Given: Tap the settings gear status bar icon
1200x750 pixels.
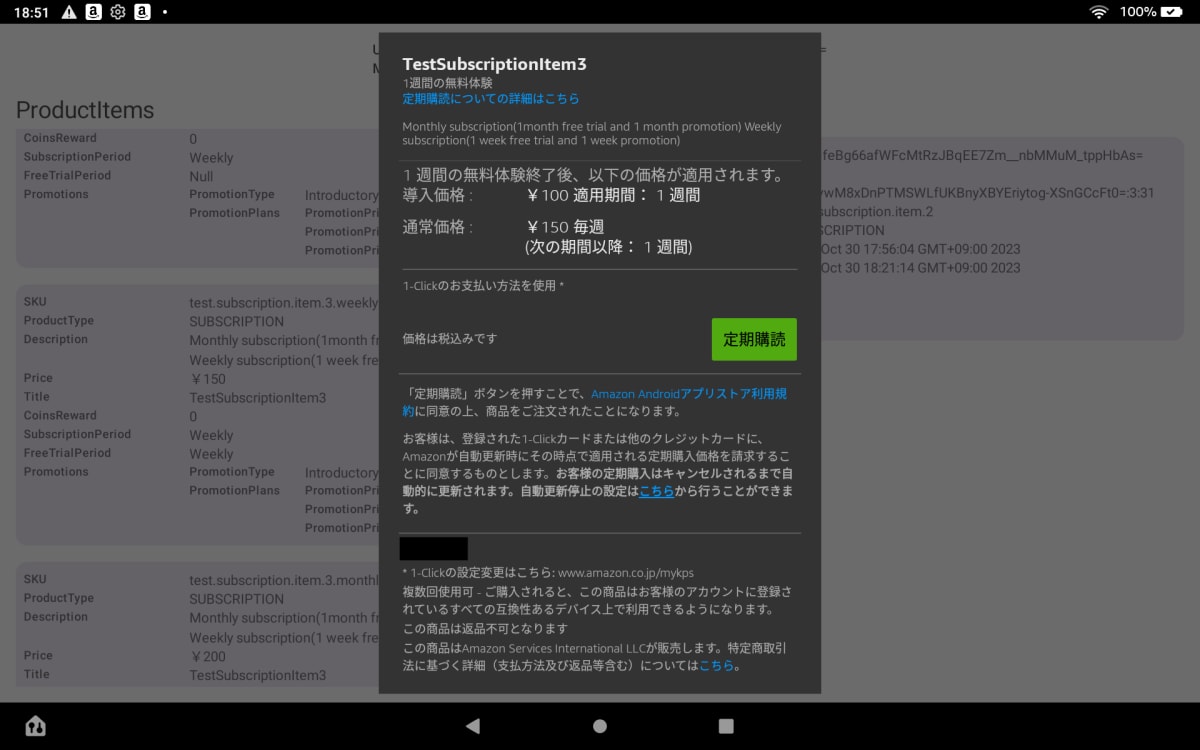Looking at the screenshot, I should click(118, 12).
